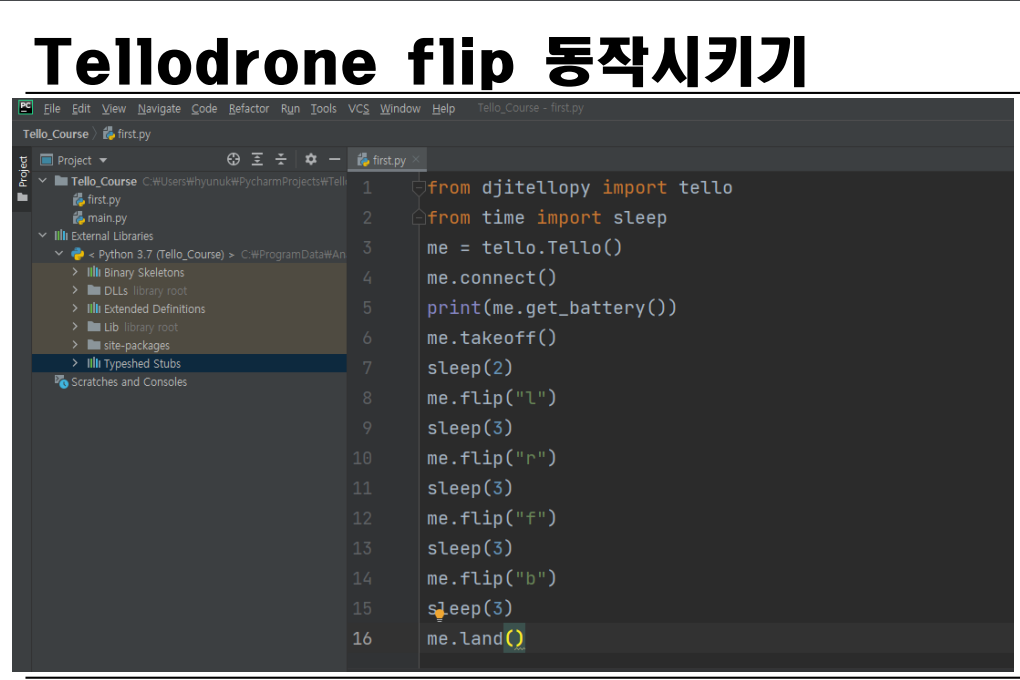
Task: Open the Edit menu
Action: (x=81, y=109)
